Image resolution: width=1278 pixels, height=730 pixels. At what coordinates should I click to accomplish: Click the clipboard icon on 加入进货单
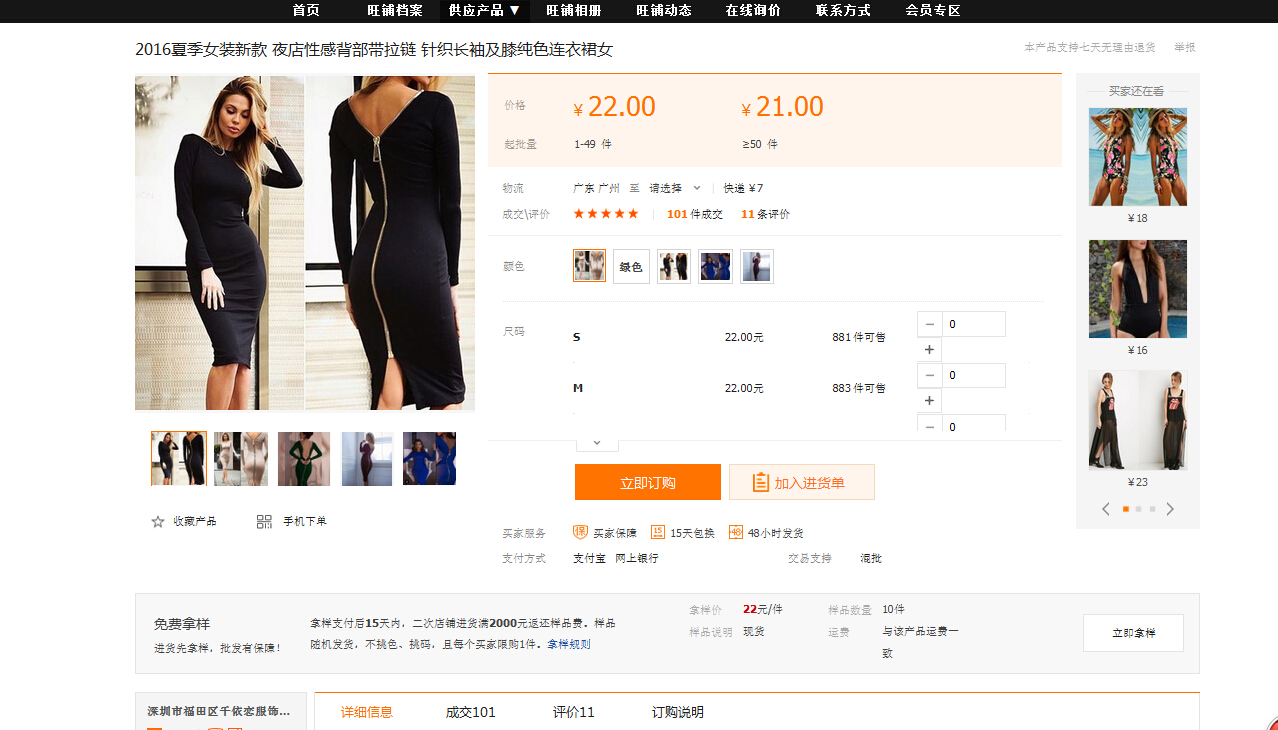click(760, 482)
